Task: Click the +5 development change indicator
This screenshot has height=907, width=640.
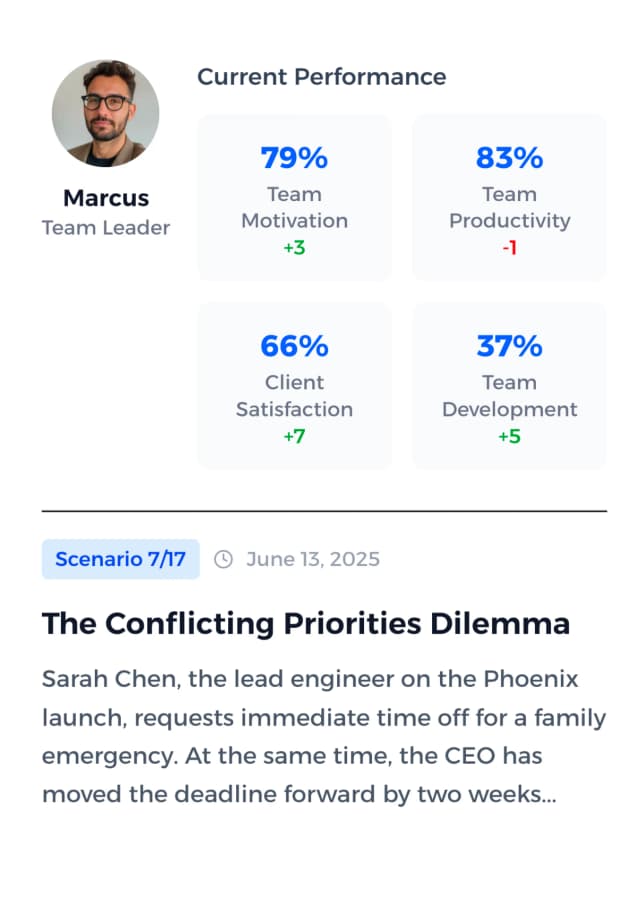Action: click(510, 437)
